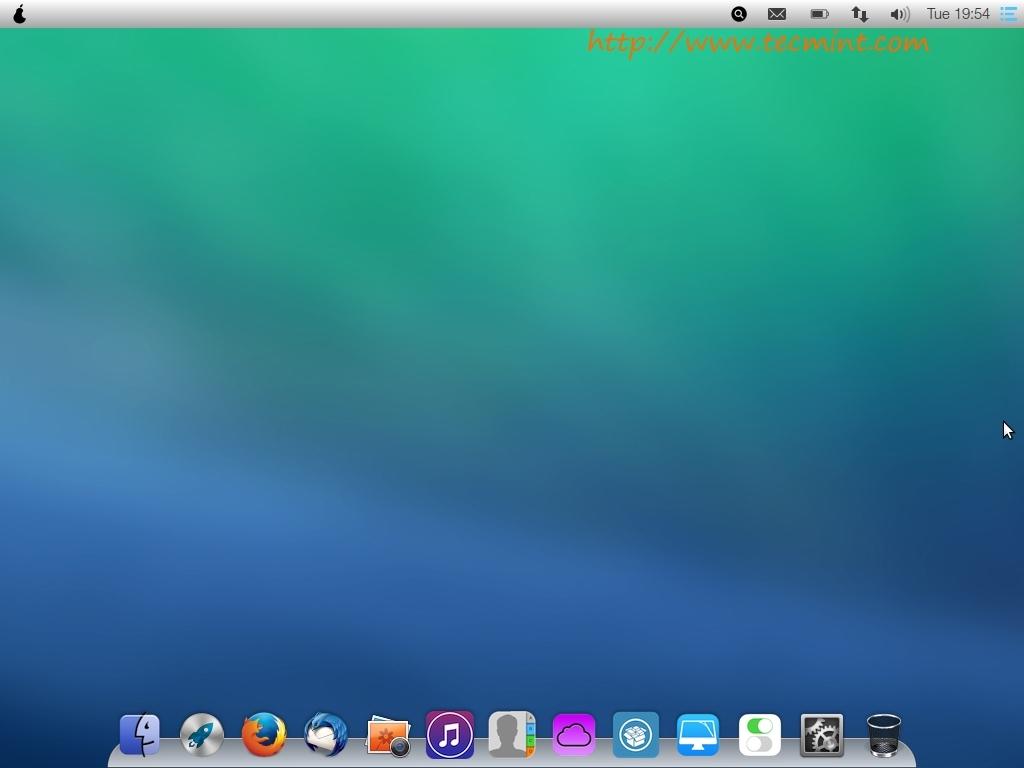The image size is (1024, 768).
Task: Launch Finder from the dock
Action: tap(140, 735)
